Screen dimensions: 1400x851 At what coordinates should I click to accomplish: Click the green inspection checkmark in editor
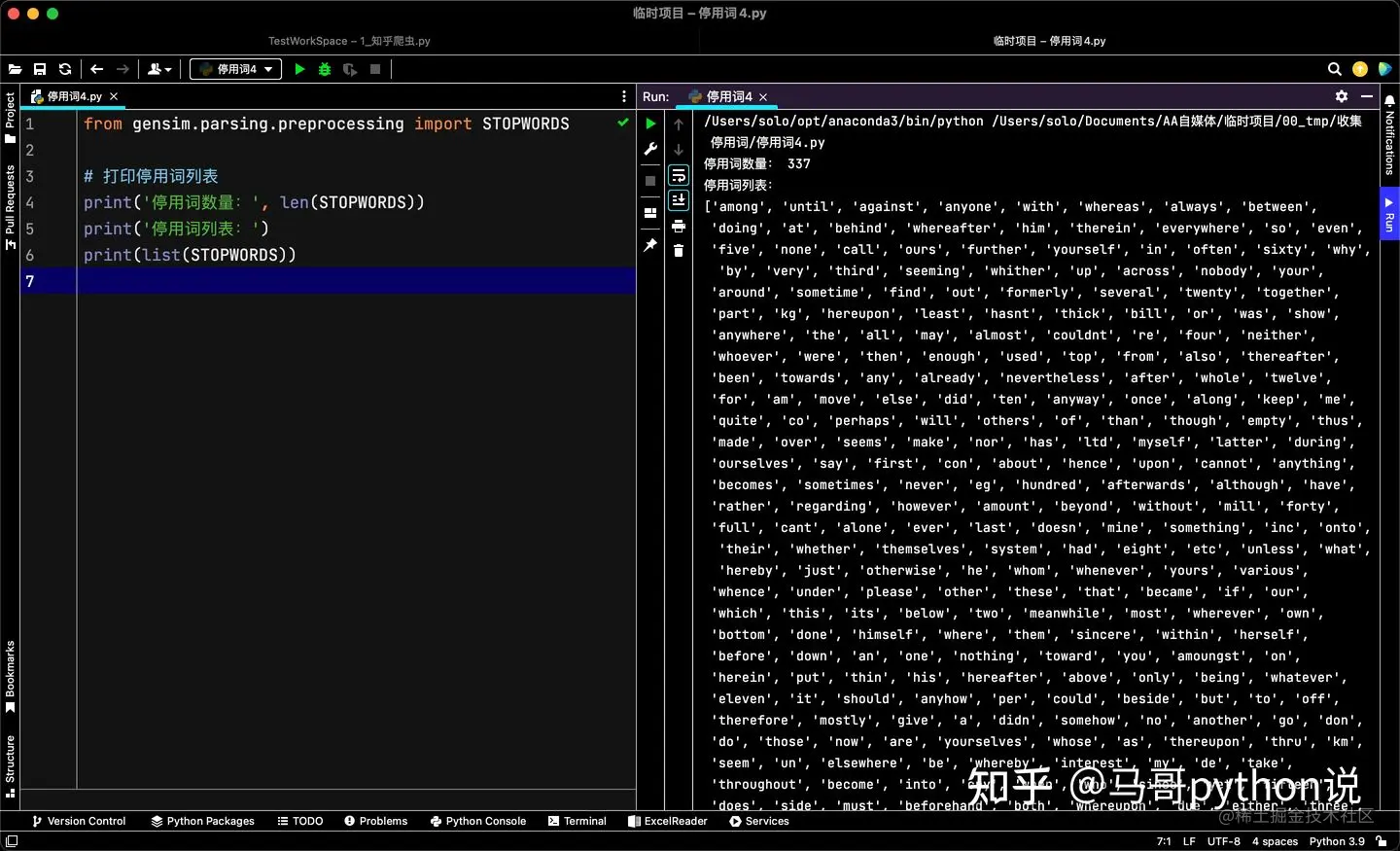[623, 123]
